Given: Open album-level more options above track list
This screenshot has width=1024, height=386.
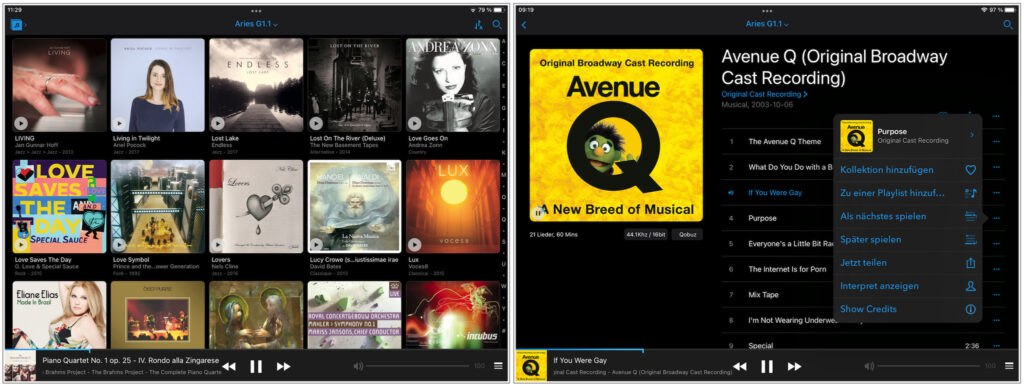Looking at the screenshot, I should tap(996, 116).
